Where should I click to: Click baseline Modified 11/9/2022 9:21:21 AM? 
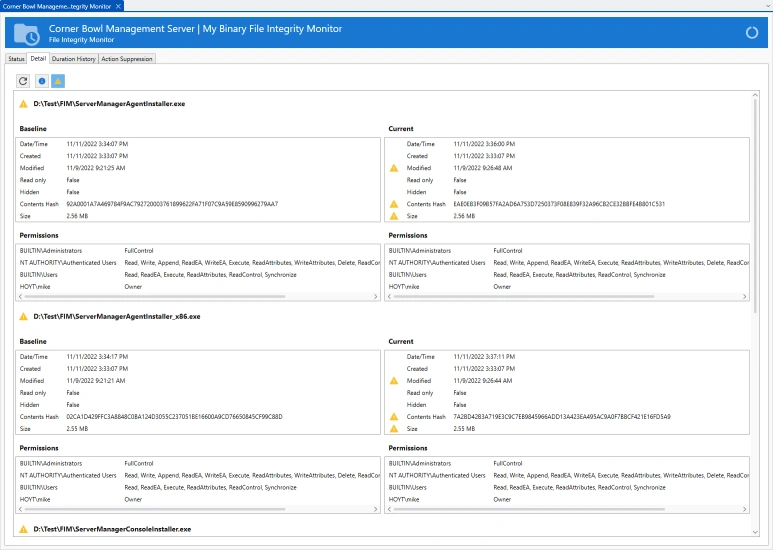tap(96, 381)
